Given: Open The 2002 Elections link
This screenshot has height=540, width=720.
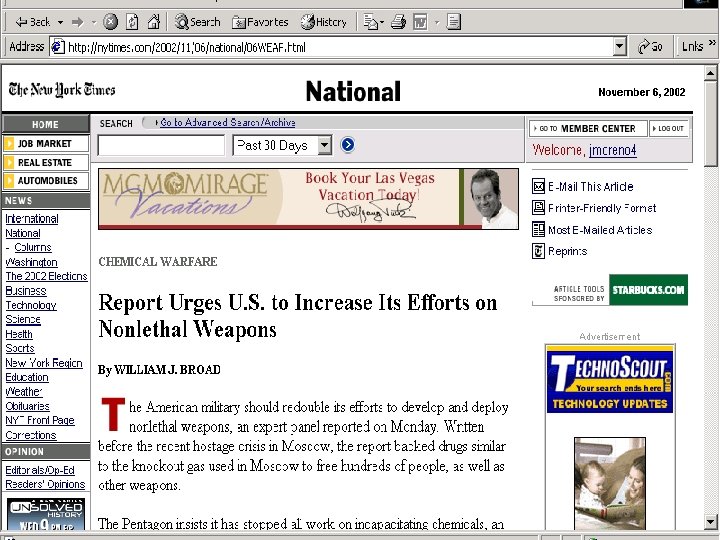Looking at the screenshot, I should [x=46, y=276].
